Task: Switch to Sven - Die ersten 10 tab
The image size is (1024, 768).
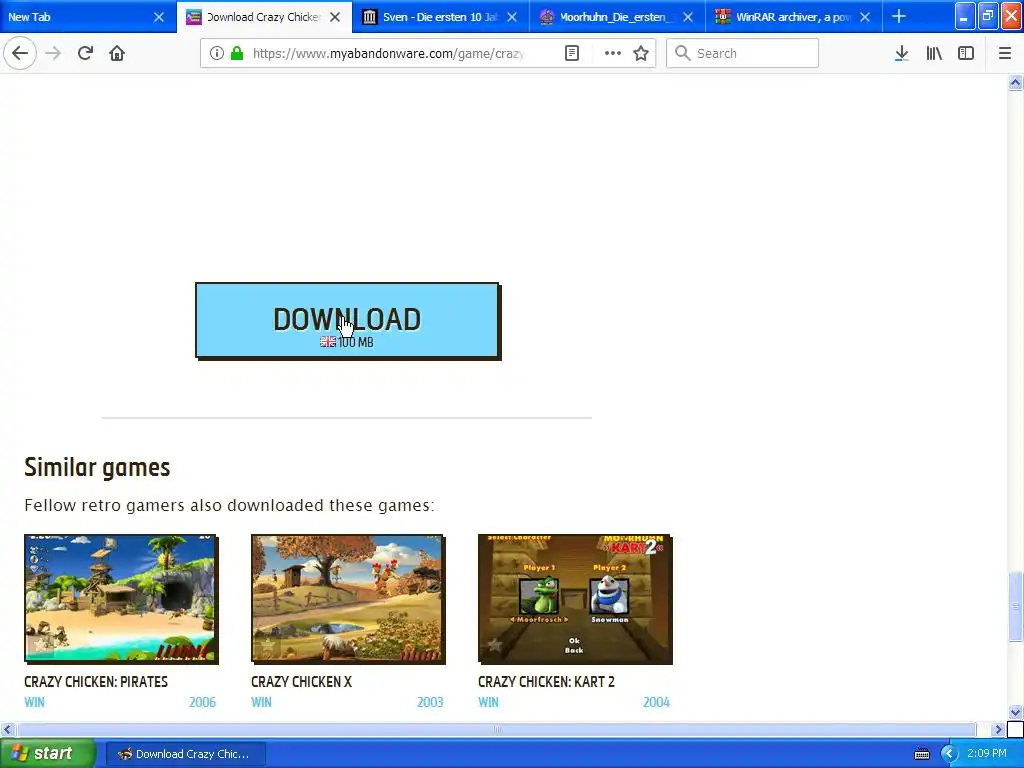Action: click(x=431, y=17)
